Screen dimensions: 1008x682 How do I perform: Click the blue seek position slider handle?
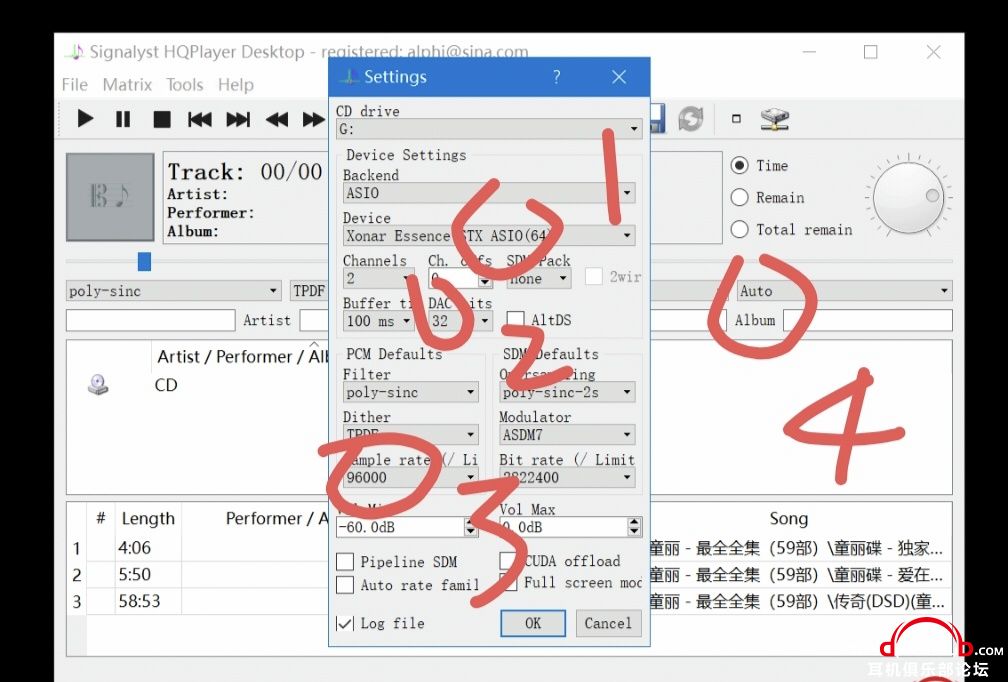(145, 262)
